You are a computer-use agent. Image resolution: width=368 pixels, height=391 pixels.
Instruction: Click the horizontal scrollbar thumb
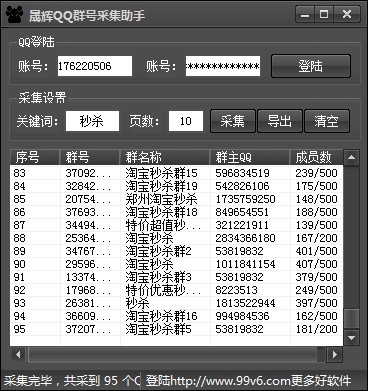click(172, 354)
